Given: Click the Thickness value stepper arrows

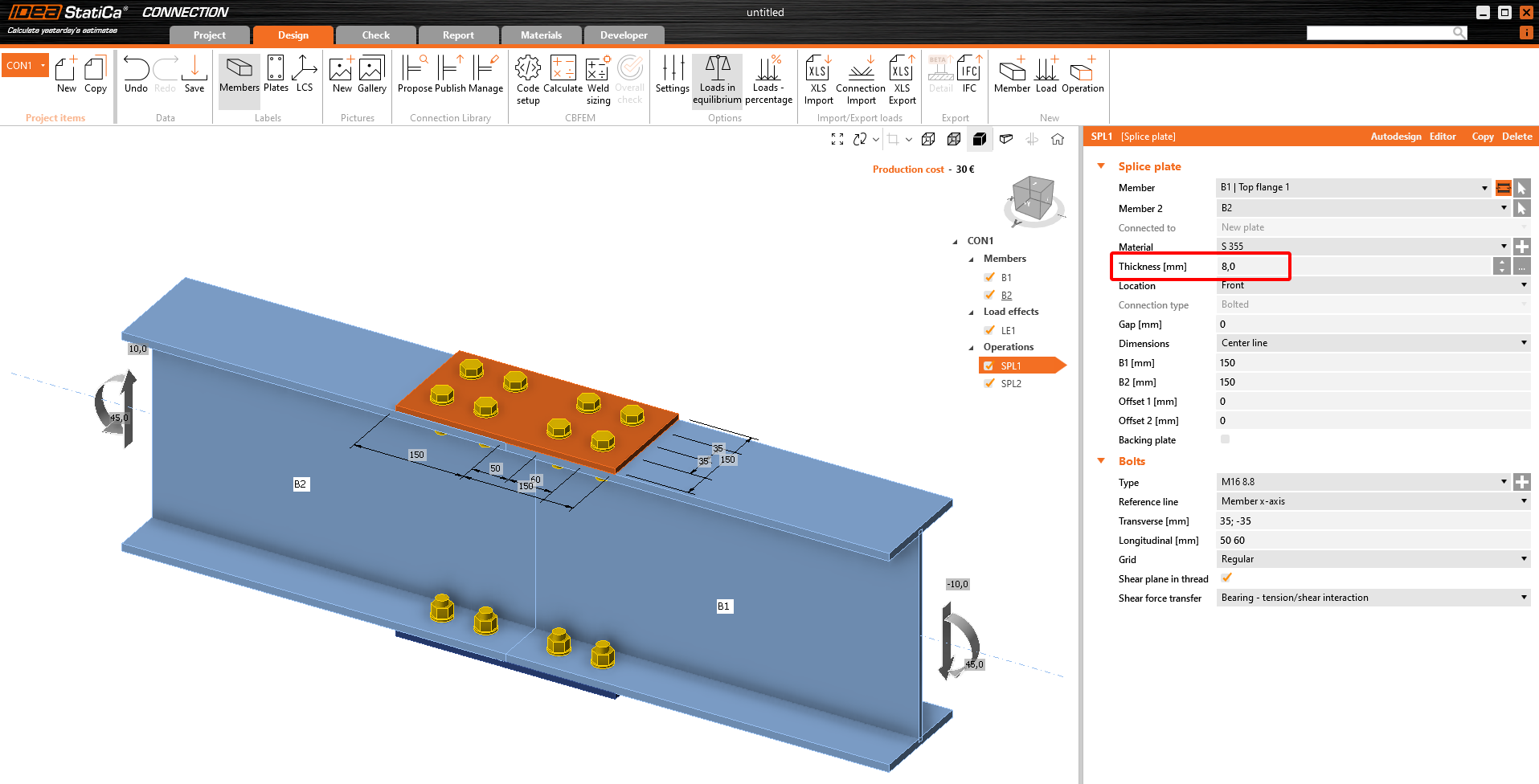Looking at the screenshot, I should point(1501,266).
